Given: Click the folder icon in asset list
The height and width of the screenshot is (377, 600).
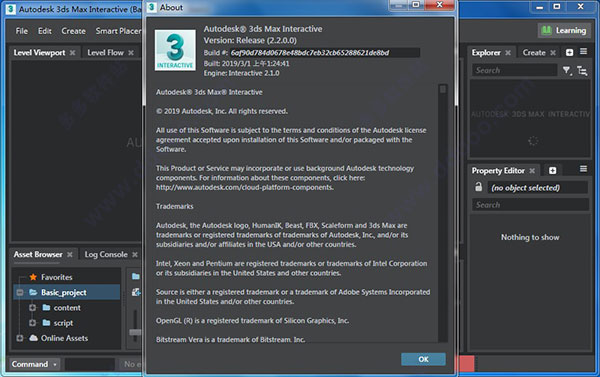Looking at the screenshot, I should 135,276.
